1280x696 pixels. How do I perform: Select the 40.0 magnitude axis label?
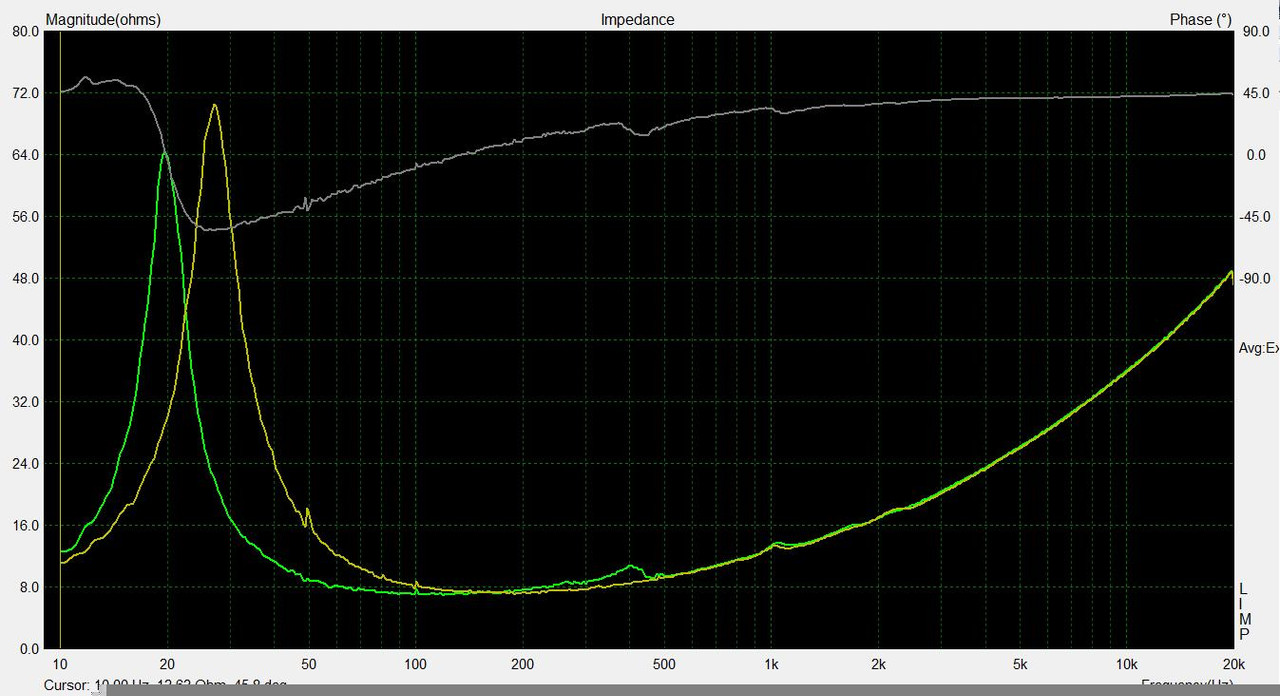(x=24, y=340)
